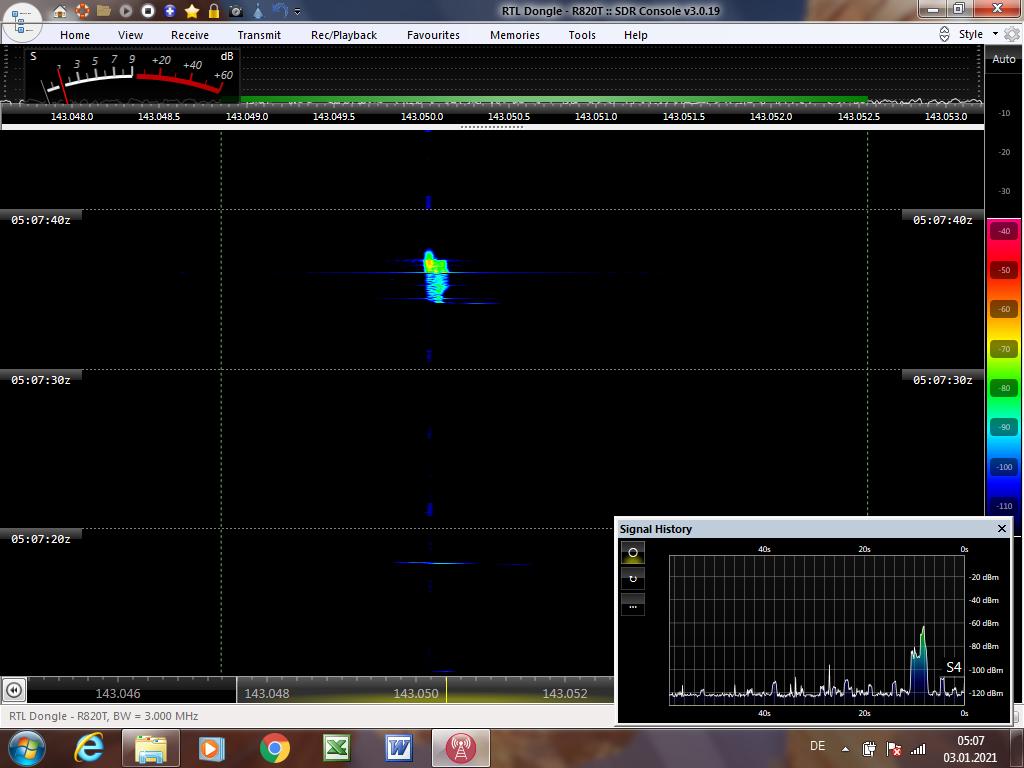The image size is (1024, 768).
Task: Click 143.046 in the bottom span bar
Action: tap(118, 694)
